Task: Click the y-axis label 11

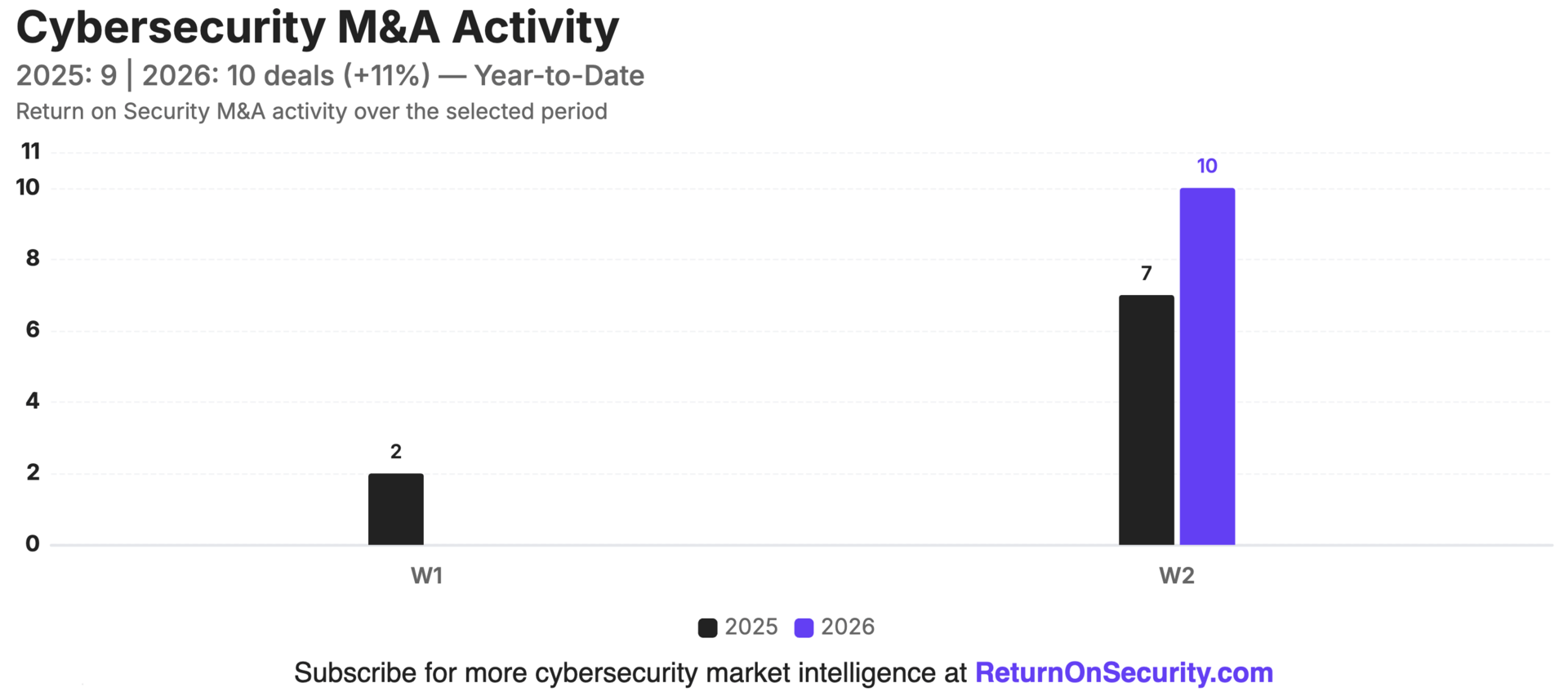Action: point(30,151)
